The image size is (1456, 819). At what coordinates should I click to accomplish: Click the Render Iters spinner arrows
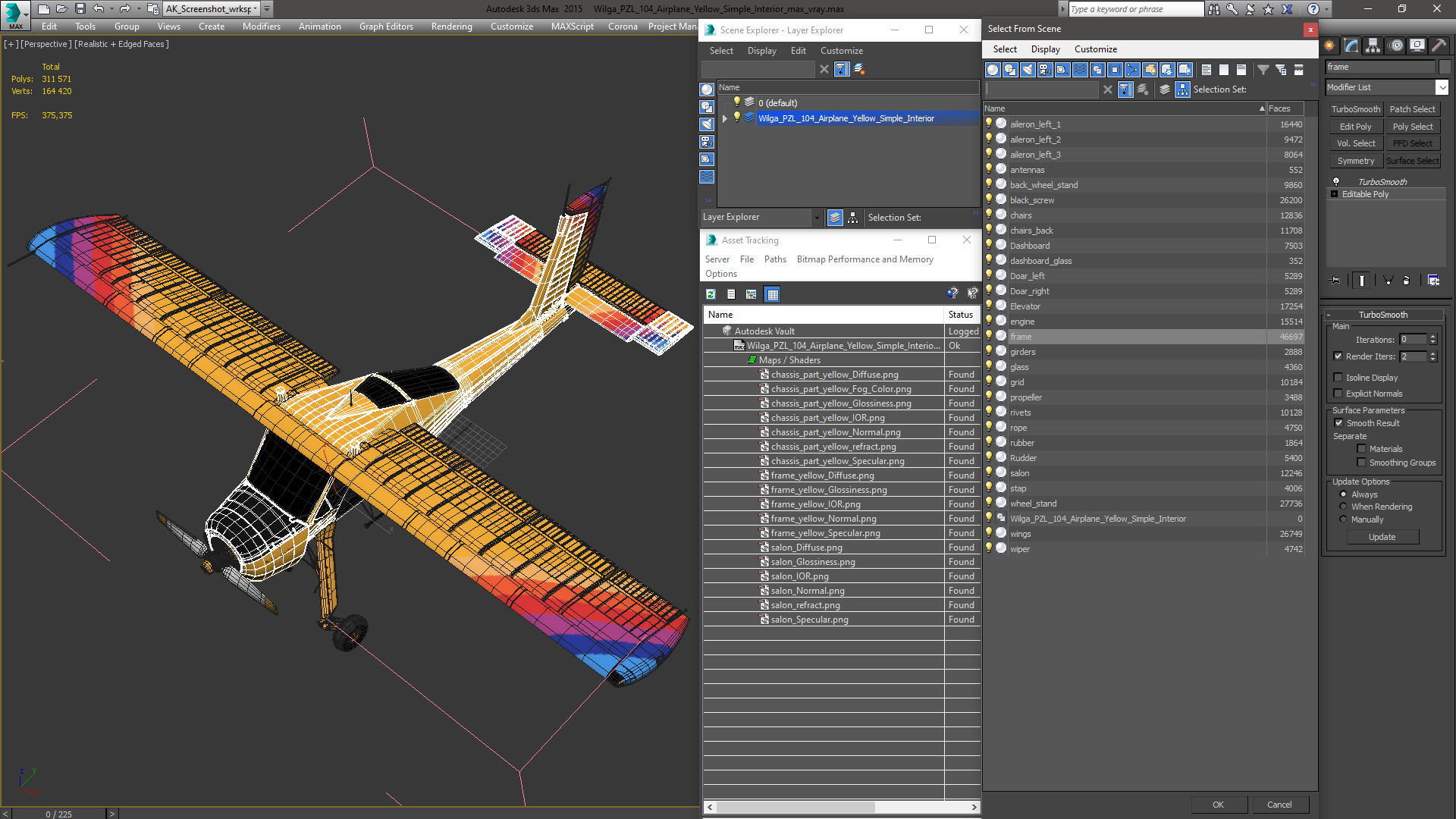(x=1432, y=356)
